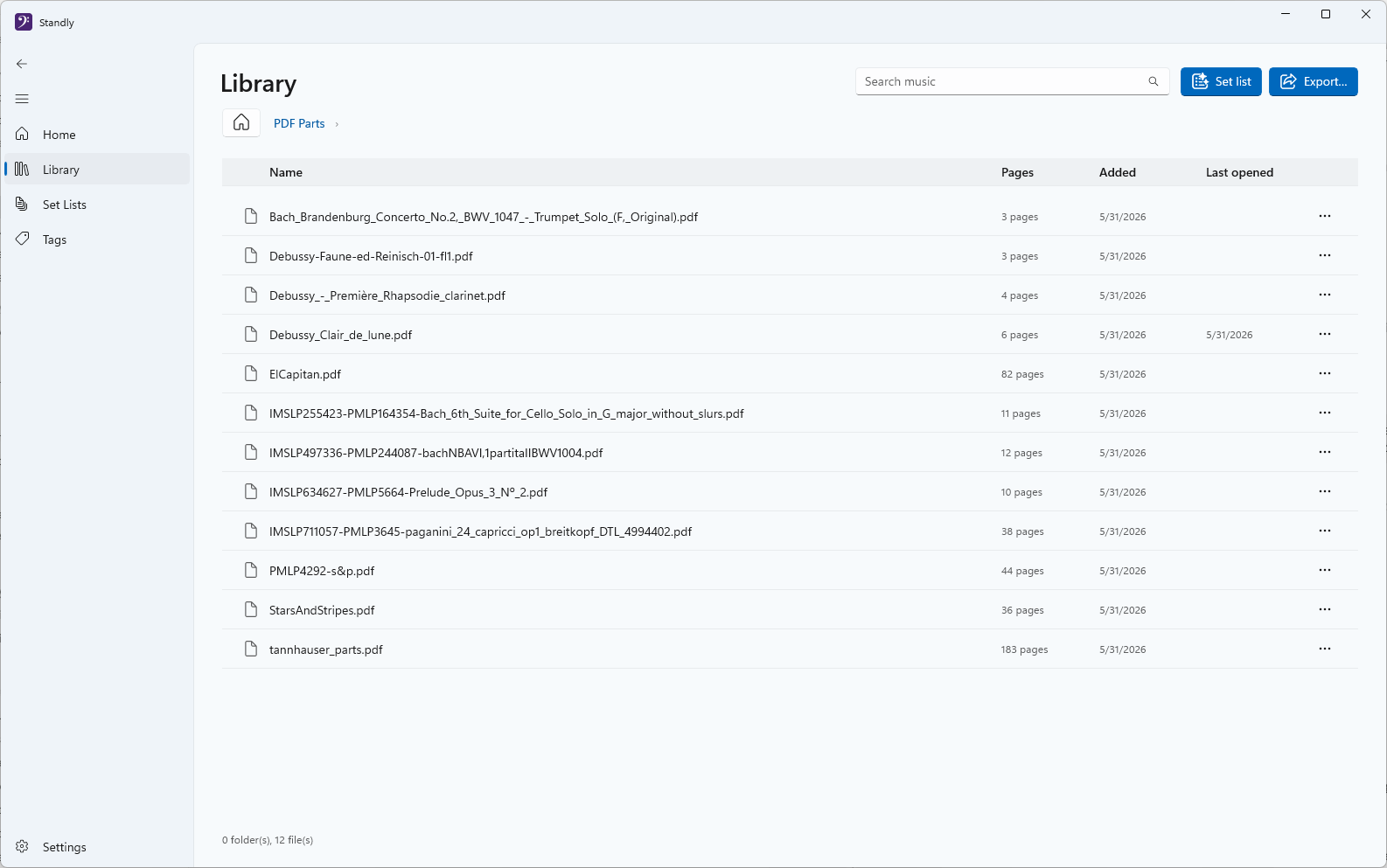Viewport: 1387px width, 868px height.
Task: Select Library in the sidebar
Action: 97,170
